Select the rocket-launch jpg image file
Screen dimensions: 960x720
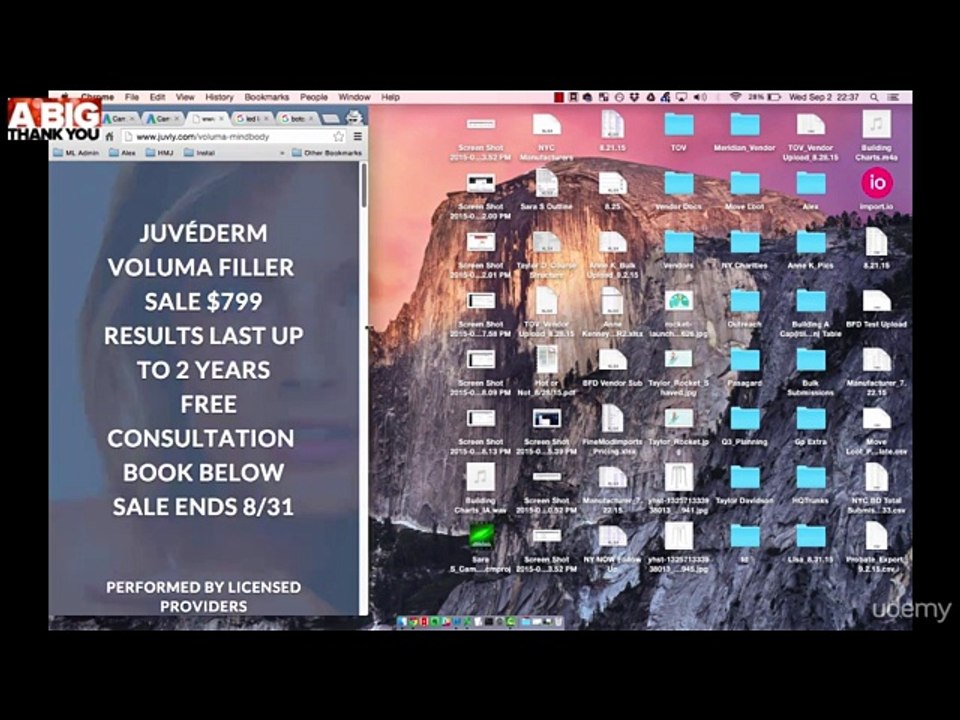pos(678,301)
